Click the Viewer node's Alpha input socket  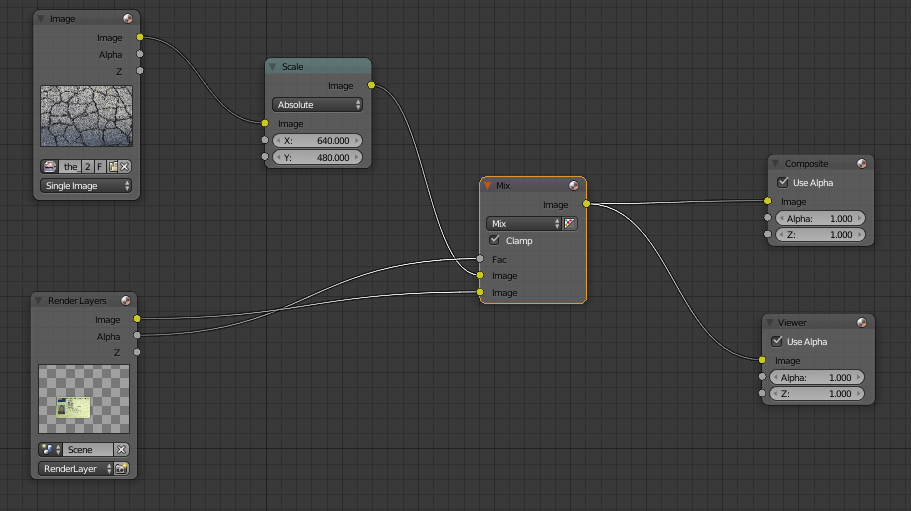click(762, 377)
